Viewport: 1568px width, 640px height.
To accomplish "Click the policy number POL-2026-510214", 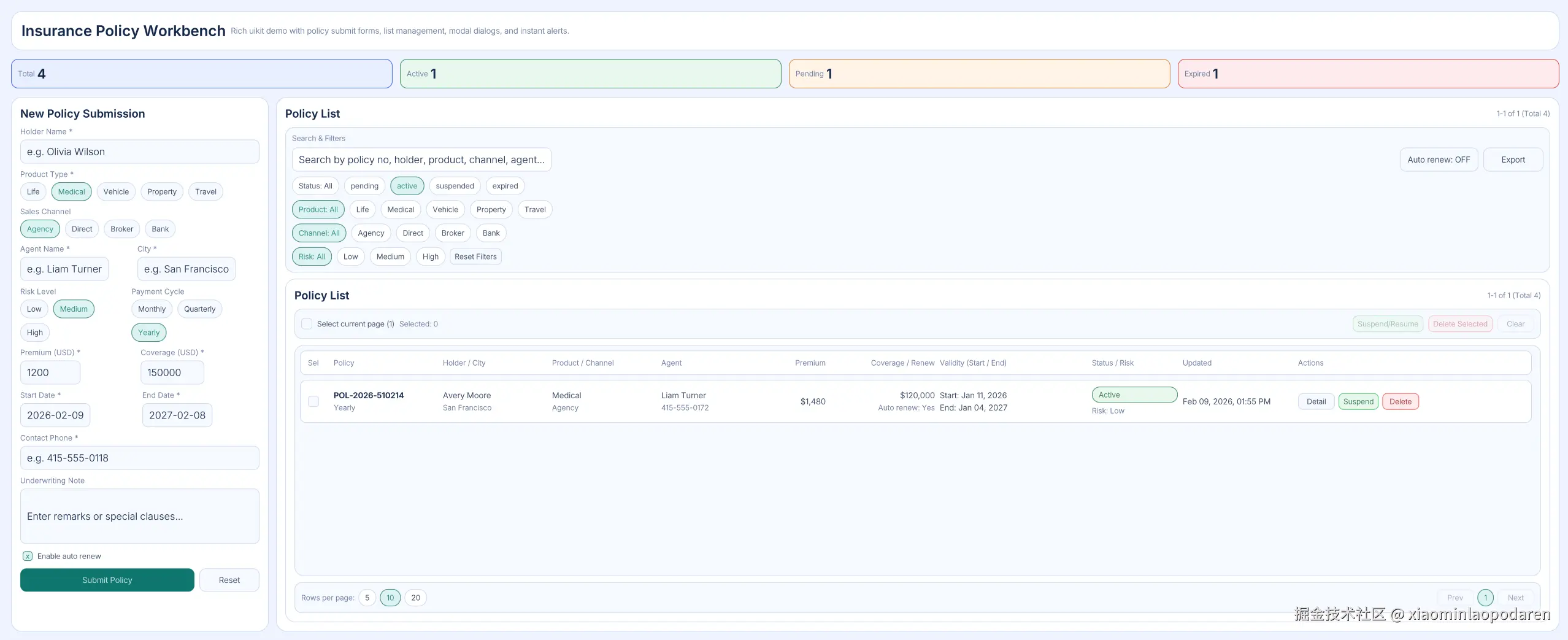I will click(x=369, y=395).
